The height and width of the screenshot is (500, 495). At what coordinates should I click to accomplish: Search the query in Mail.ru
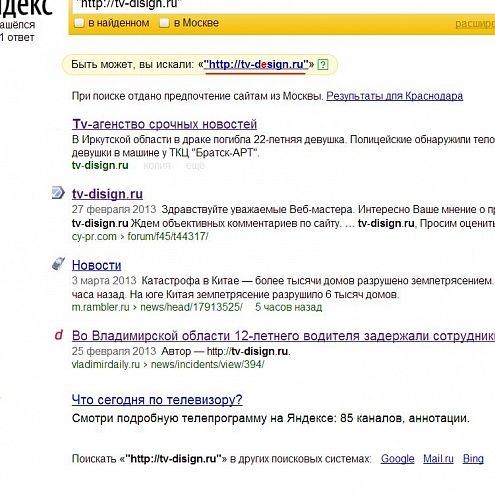pyautogui.click(x=438, y=459)
